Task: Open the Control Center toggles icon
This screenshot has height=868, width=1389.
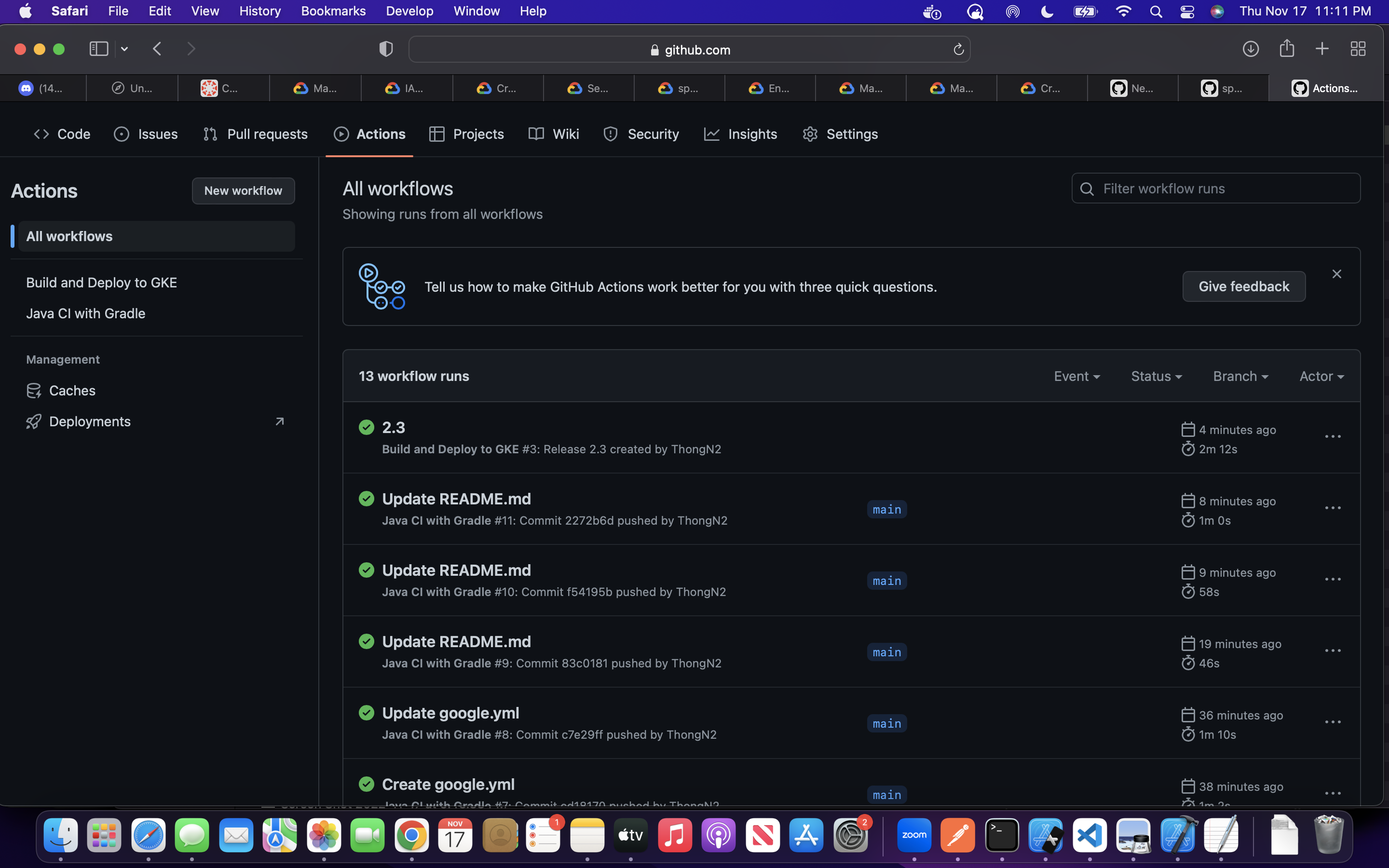Action: [1187, 12]
